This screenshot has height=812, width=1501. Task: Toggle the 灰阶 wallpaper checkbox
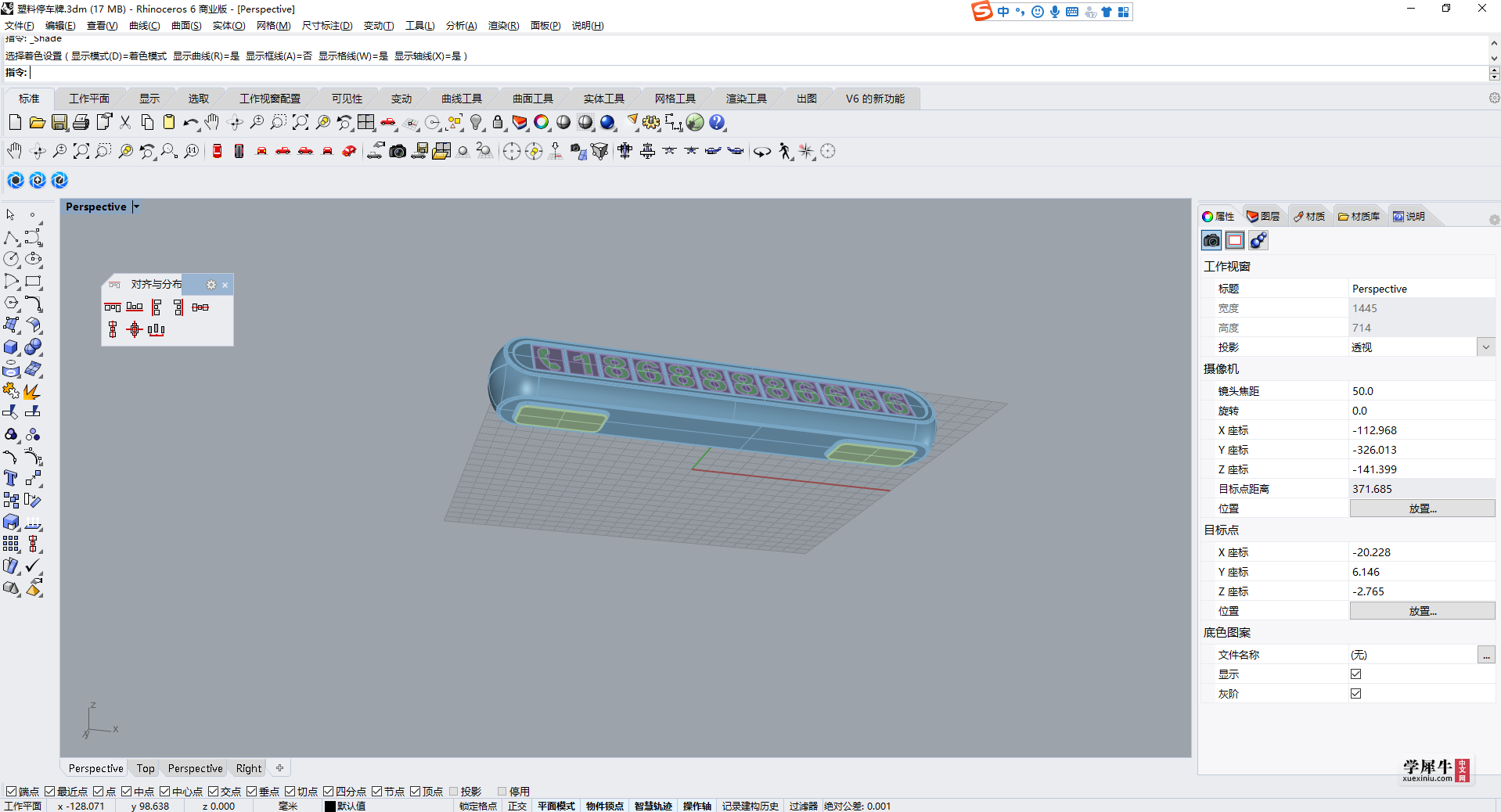tap(1356, 694)
